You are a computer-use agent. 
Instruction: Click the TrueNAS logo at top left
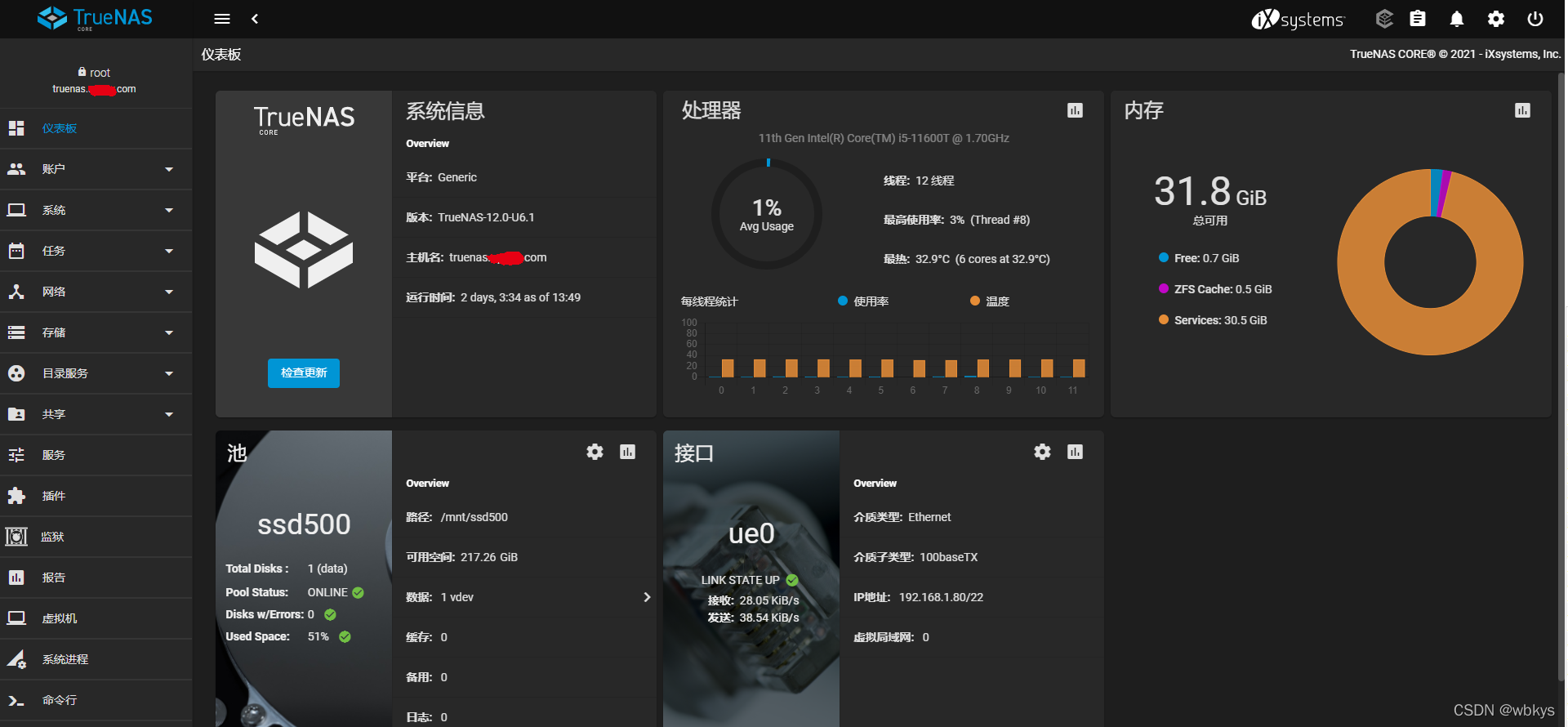95,18
